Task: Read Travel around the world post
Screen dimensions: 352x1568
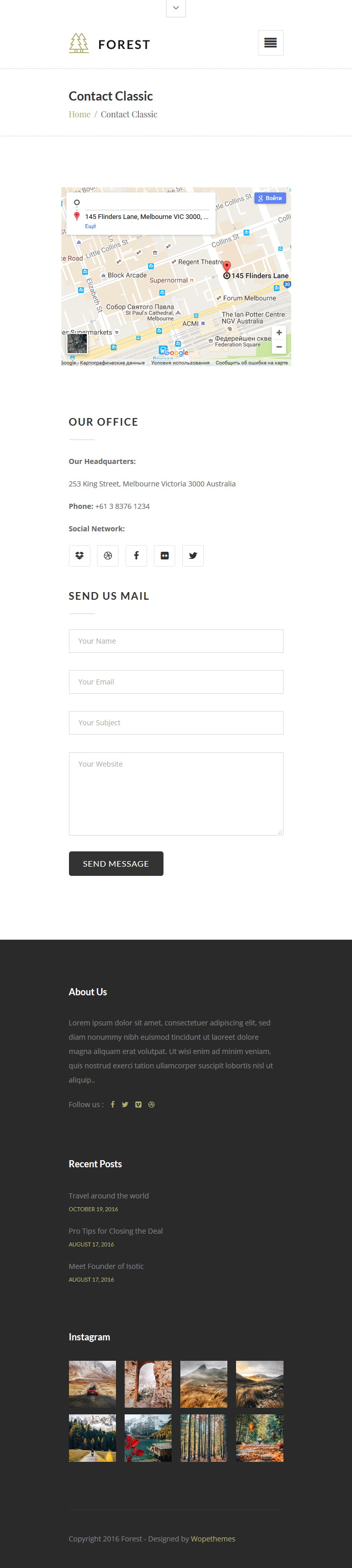Action: coord(108,1195)
